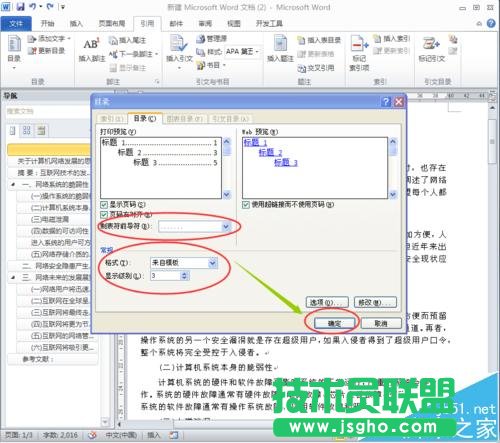Click the navigation search document field

point(47,111)
